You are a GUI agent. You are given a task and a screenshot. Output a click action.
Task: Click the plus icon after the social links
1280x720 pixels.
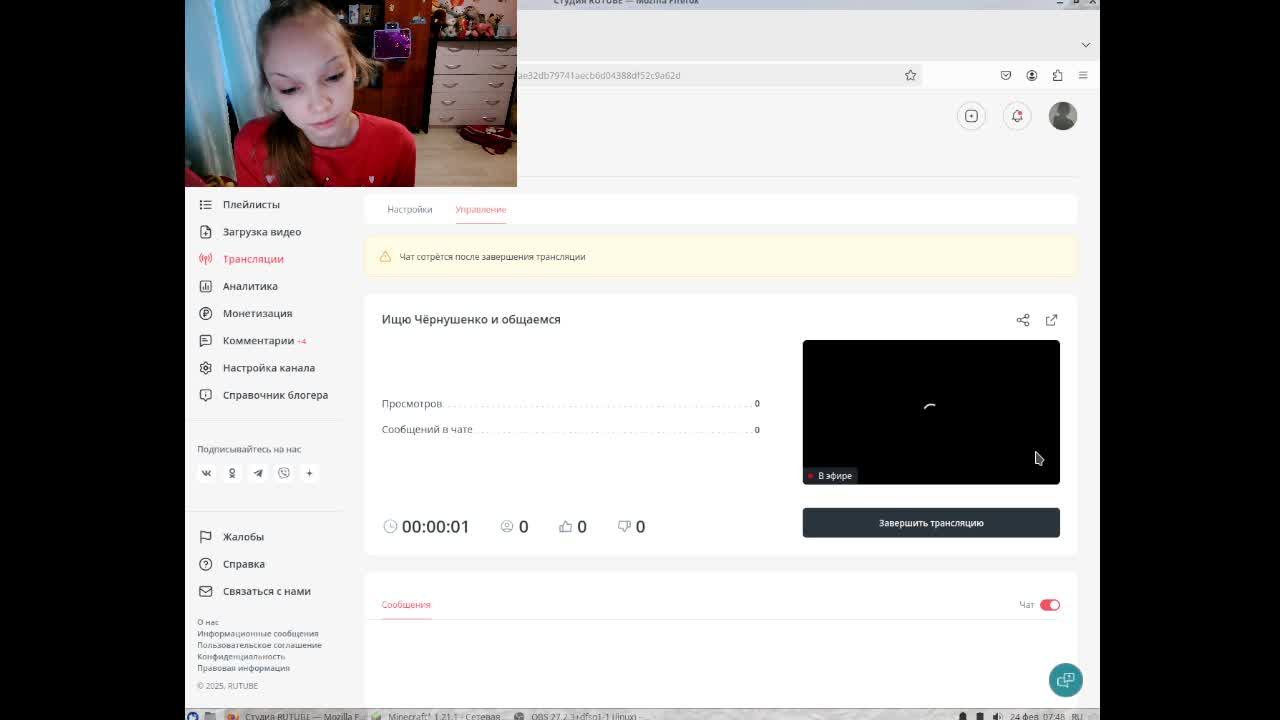pos(309,473)
